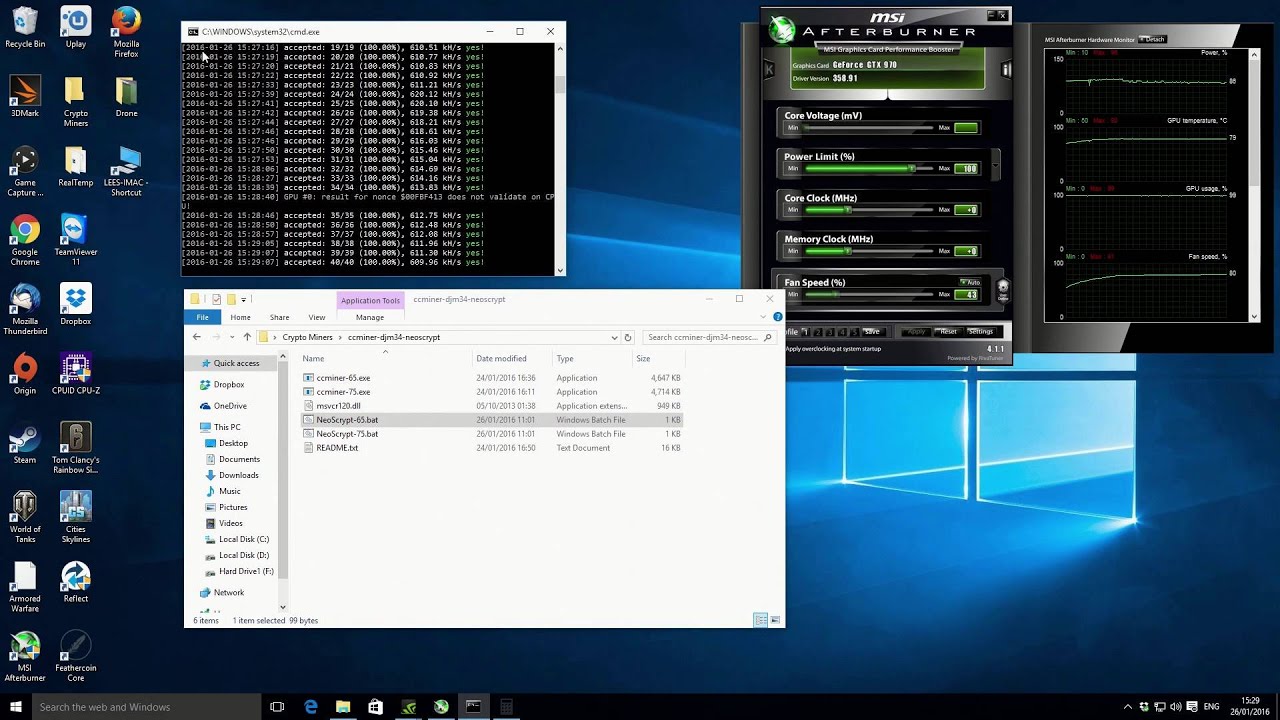Open CPUID CPU-Z desktop shortcut
This screenshot has height=720, width=1280.
76,374
